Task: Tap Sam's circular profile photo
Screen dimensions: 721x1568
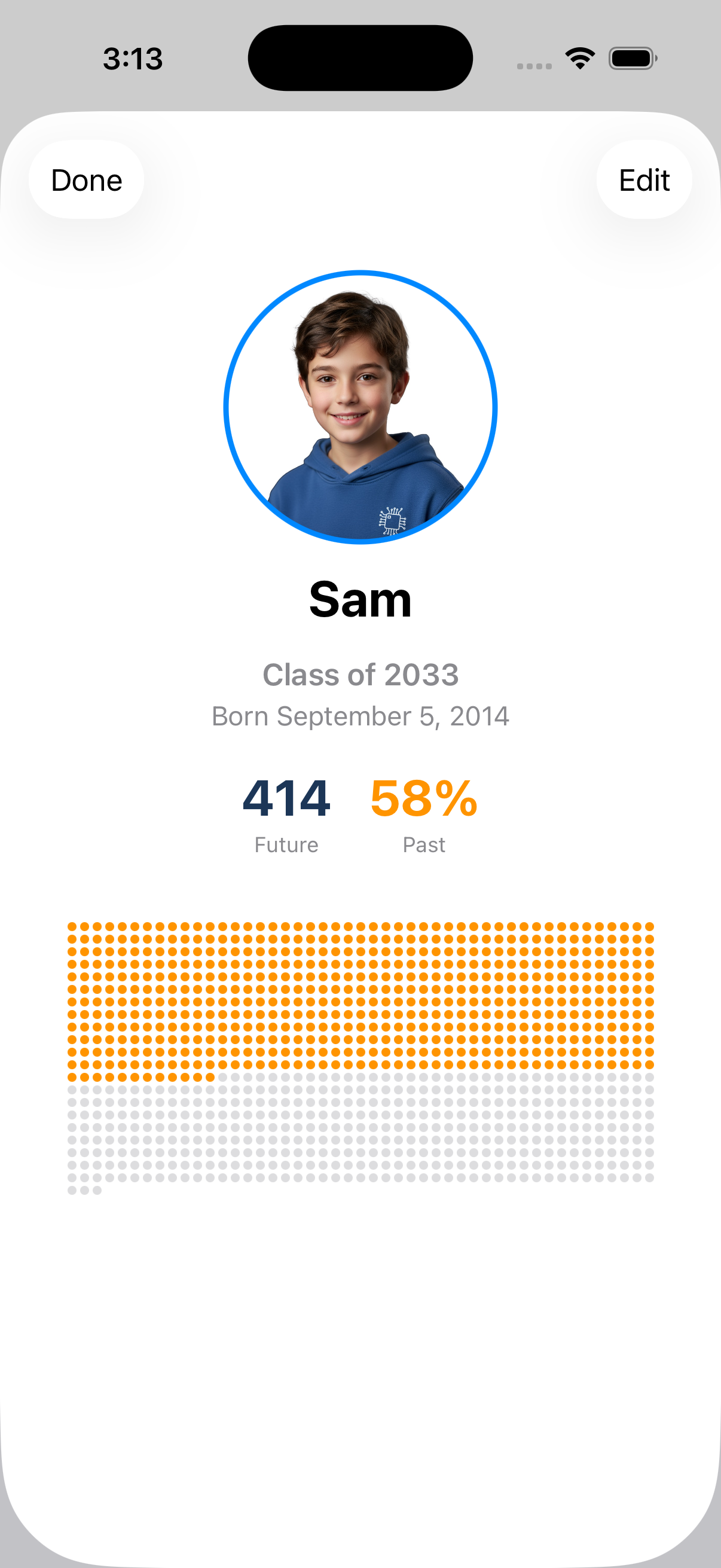Action: [x=360, y=407]
